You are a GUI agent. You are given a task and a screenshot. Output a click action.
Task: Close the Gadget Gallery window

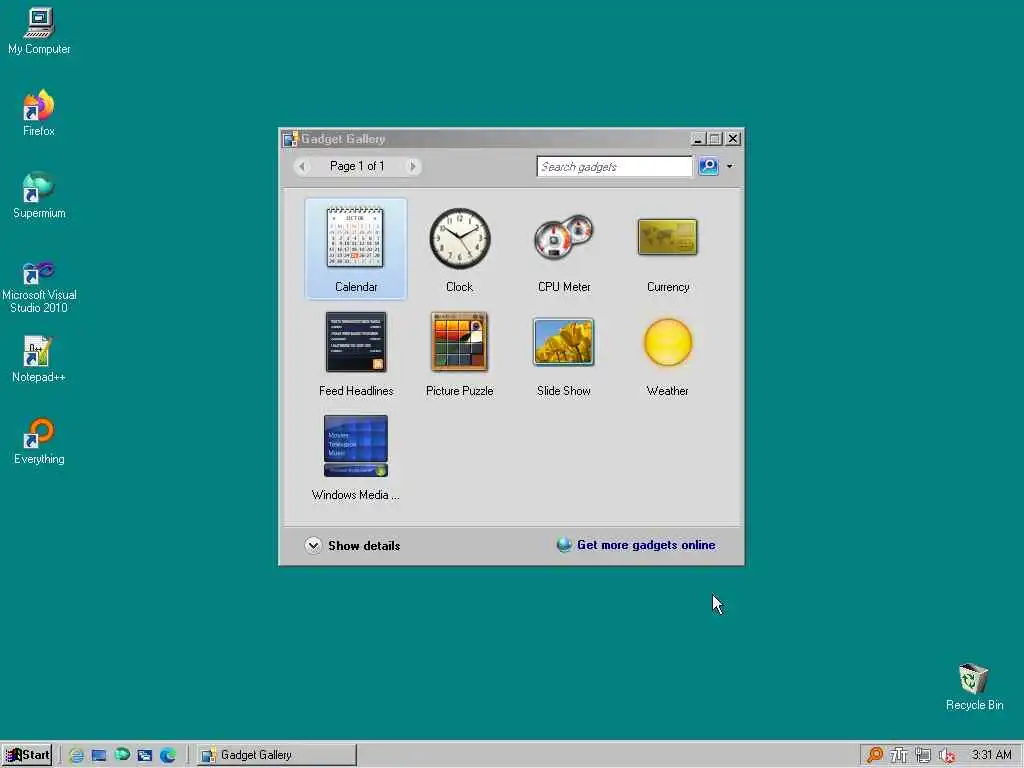(733, 138)
